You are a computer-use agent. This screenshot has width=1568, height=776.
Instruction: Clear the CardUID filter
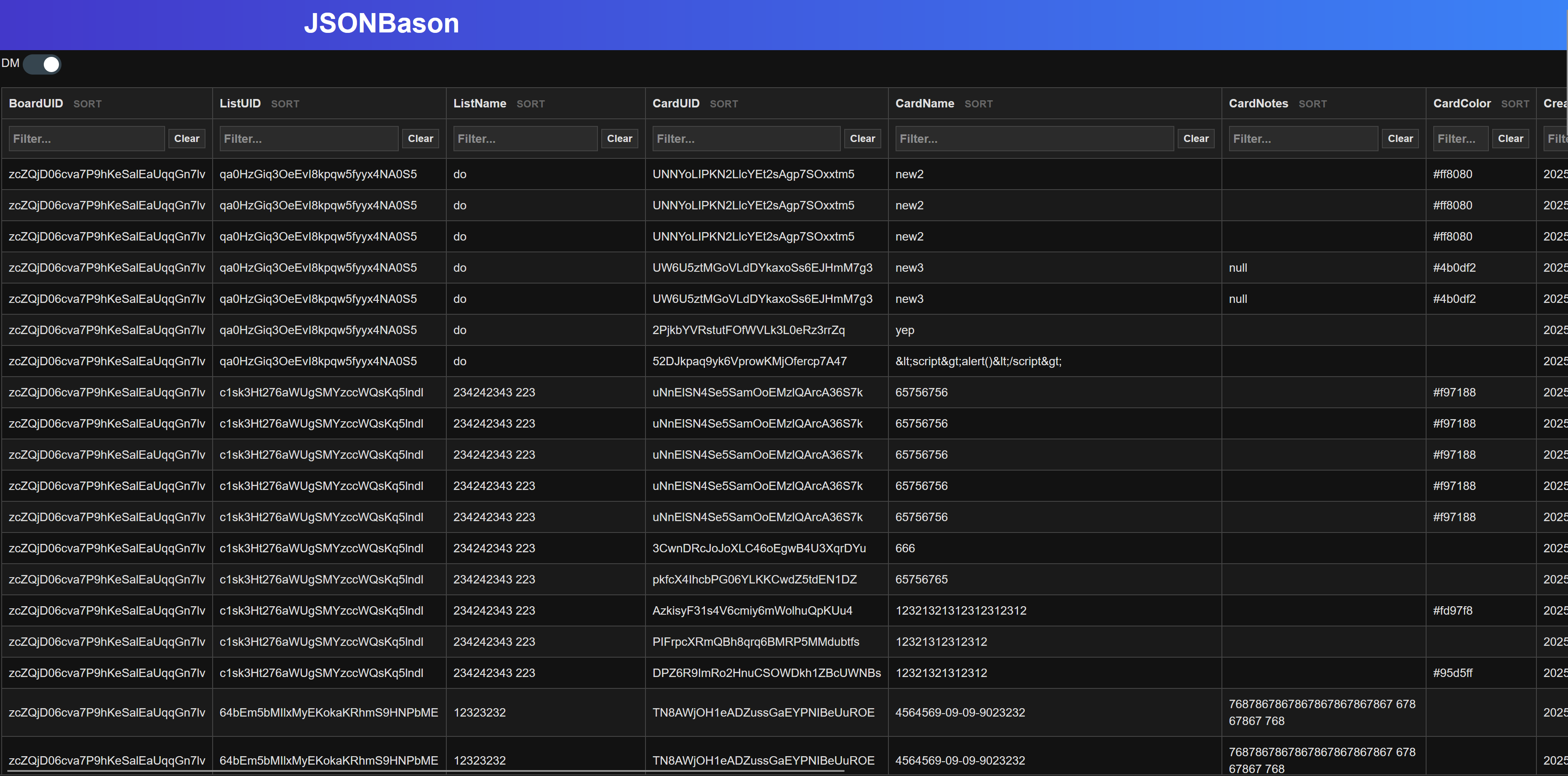pos(862,139)
